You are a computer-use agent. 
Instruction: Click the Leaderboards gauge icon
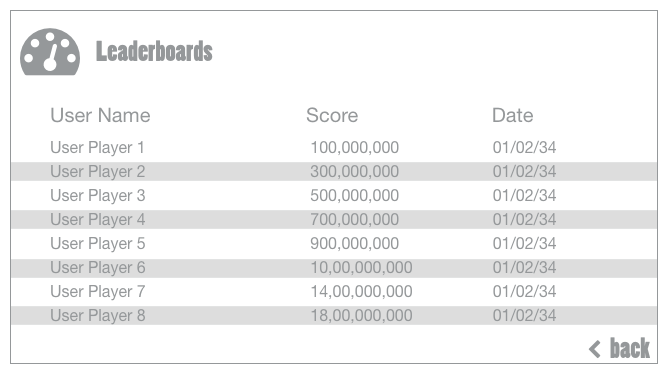pyautogui.click(x=50, y=52)
